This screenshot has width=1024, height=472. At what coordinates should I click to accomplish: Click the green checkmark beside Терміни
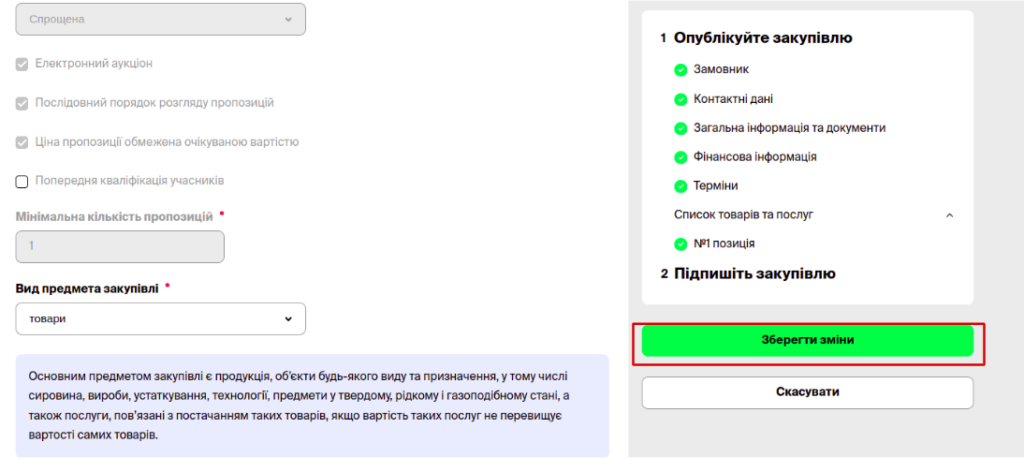coord(681,186)
